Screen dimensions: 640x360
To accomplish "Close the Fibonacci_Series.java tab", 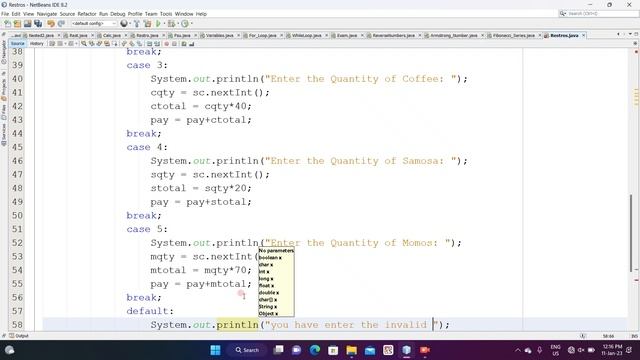I will pyautogui.click(x=540, y=36).
